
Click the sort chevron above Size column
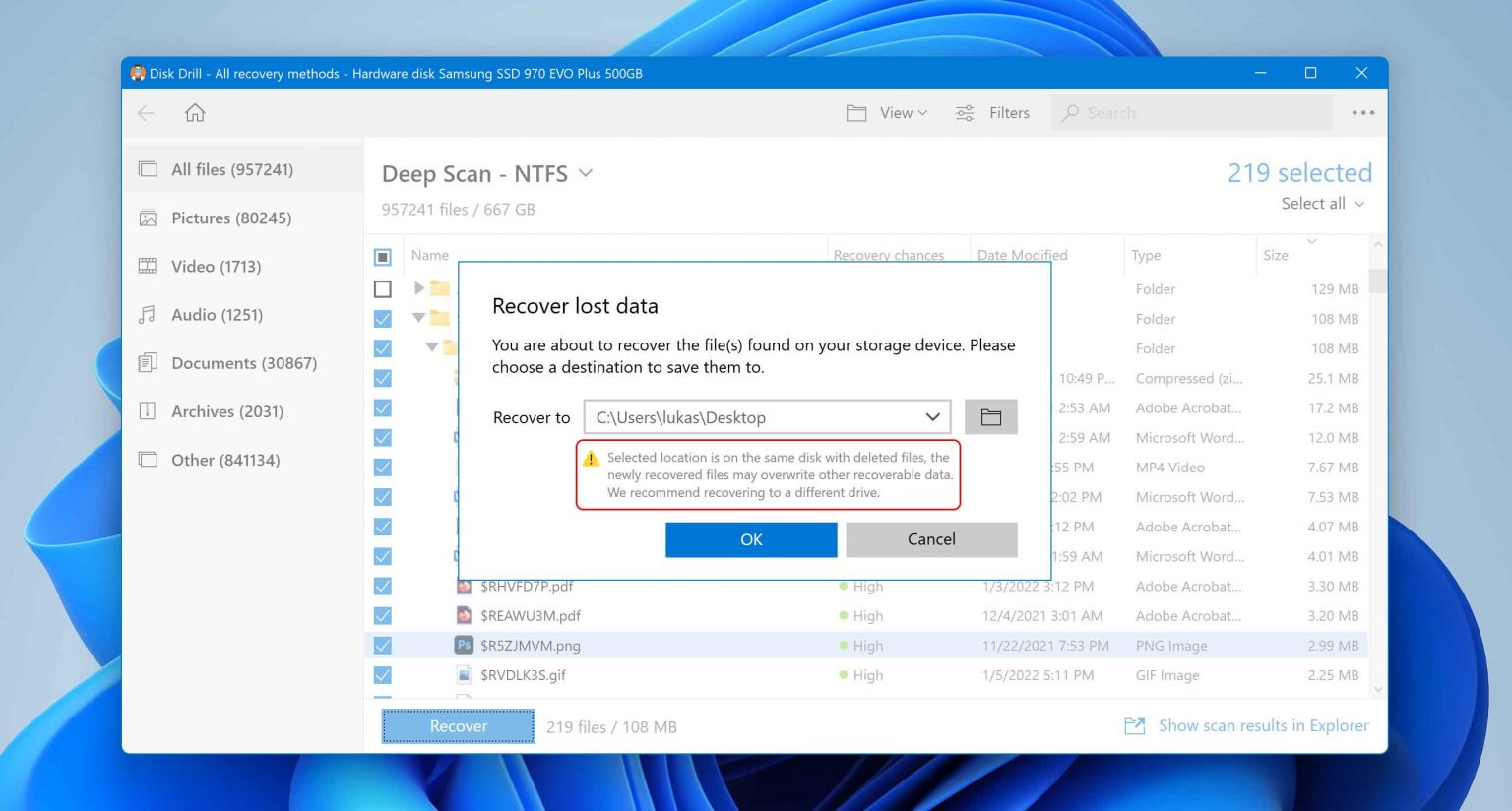(x=1311, y=241)
